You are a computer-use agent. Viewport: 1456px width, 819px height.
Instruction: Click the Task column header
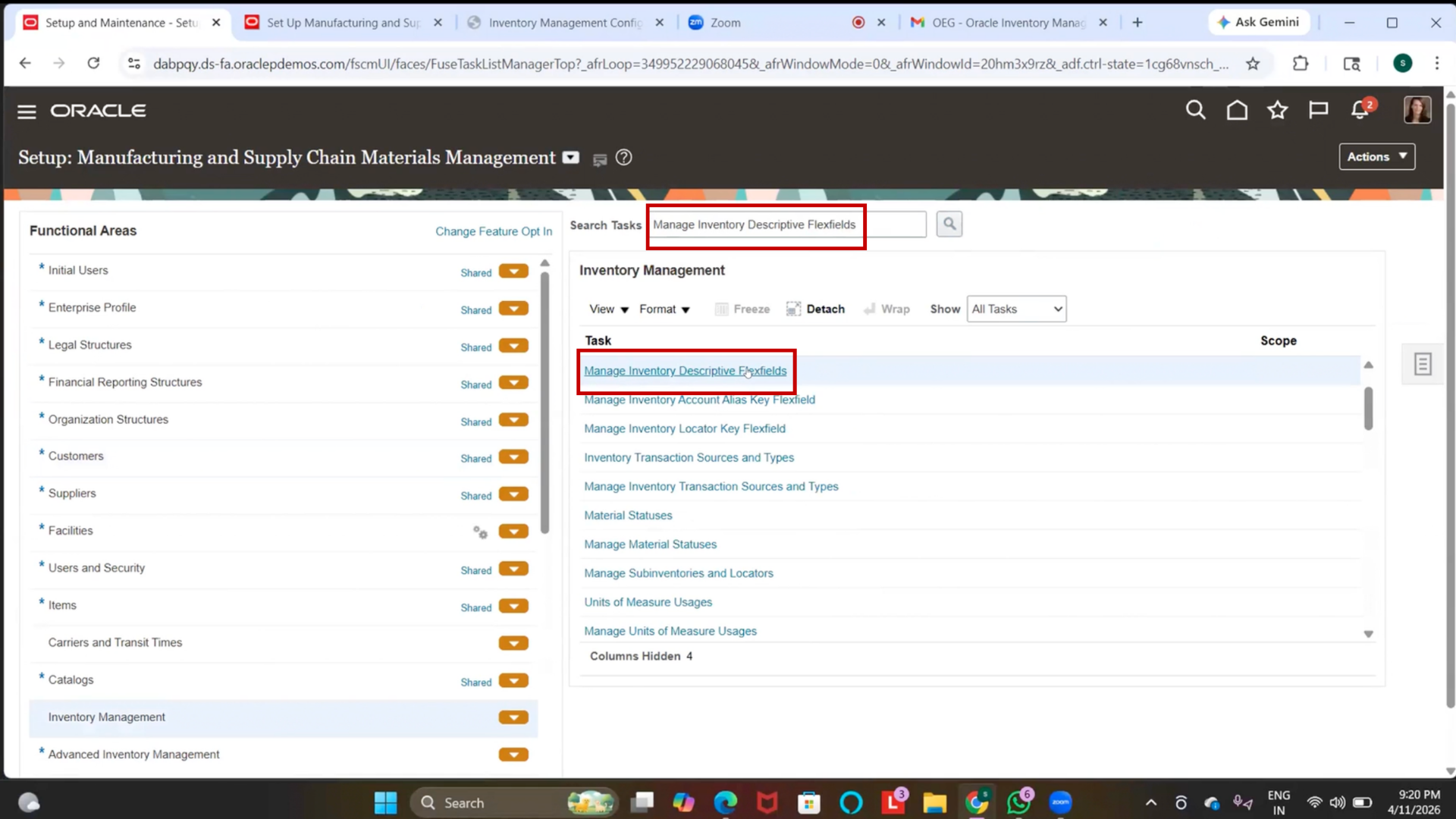point(598,340)
